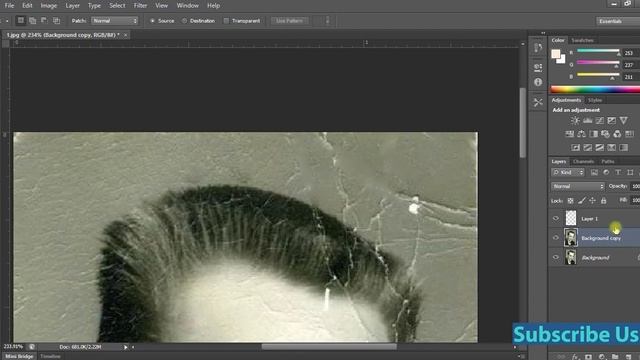
Task: Close the 1.jpg document tab
Action: pyautogui.click(x=126, y=35)
